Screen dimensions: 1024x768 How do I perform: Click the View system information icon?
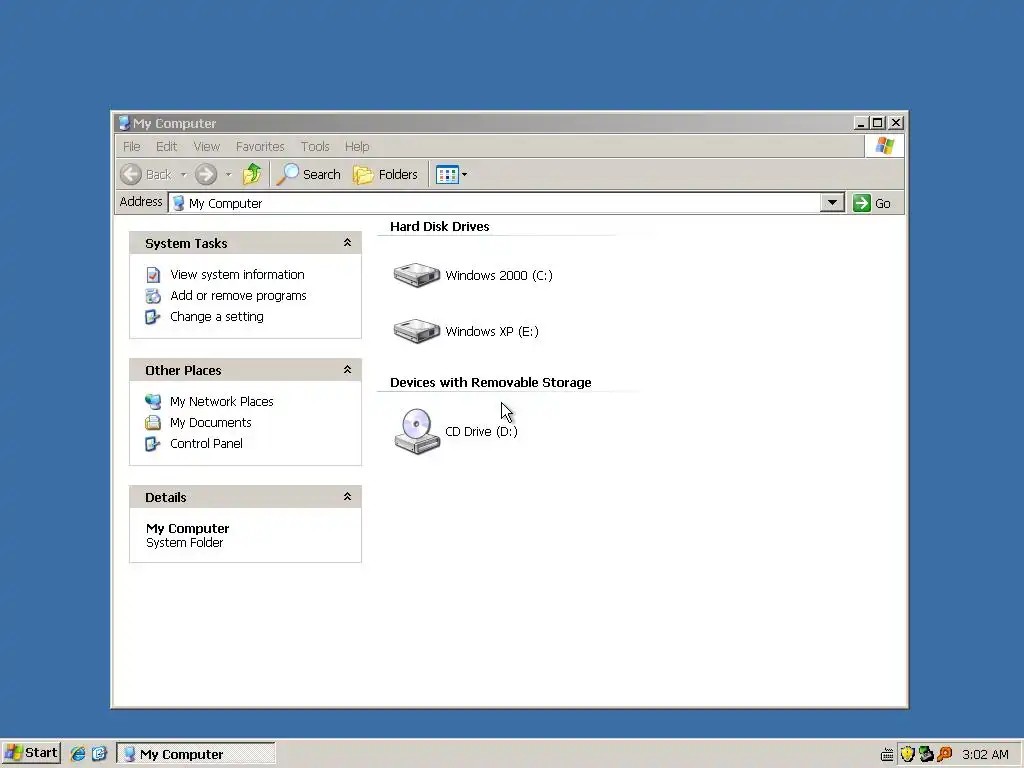coord(153,275)
